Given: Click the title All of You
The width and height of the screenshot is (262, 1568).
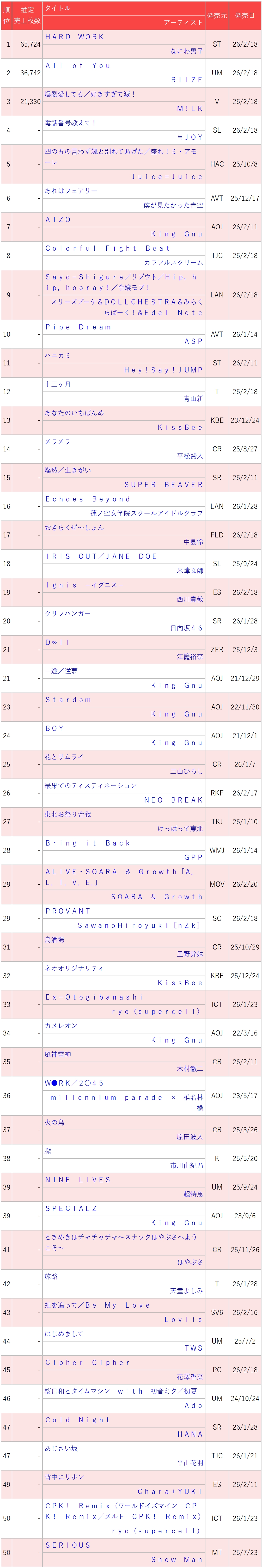Looking at the screenshot, I should coord(77,66).
